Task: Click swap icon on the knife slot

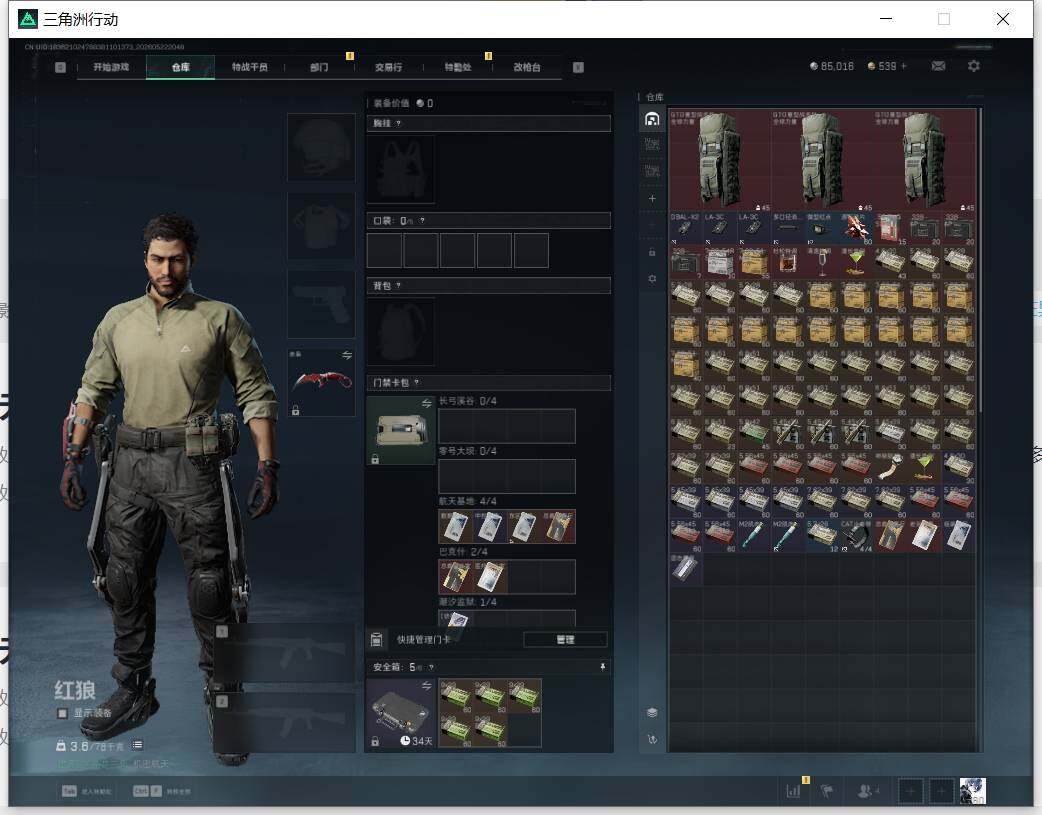Action: (347, 356)
